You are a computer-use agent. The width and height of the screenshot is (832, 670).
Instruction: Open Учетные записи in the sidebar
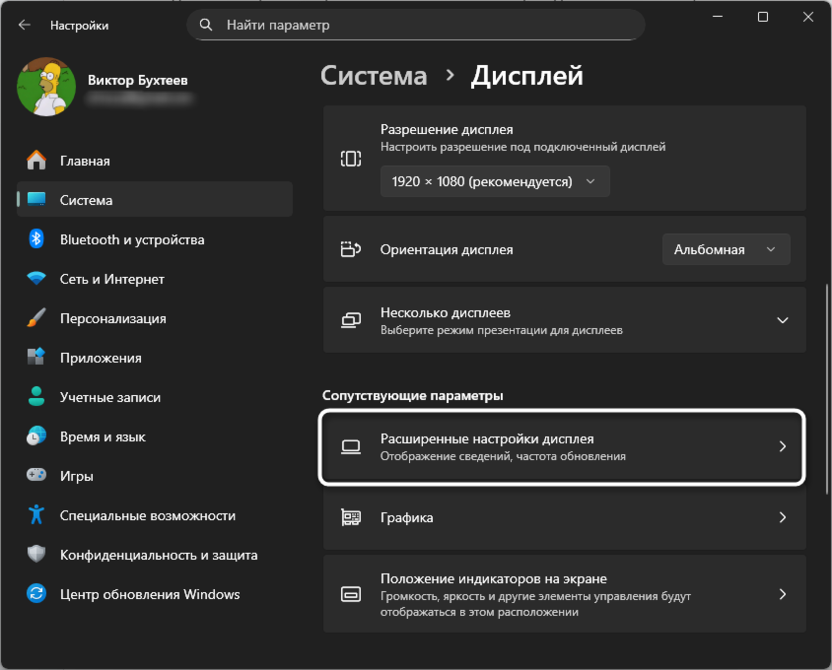[x=110, y=397]
